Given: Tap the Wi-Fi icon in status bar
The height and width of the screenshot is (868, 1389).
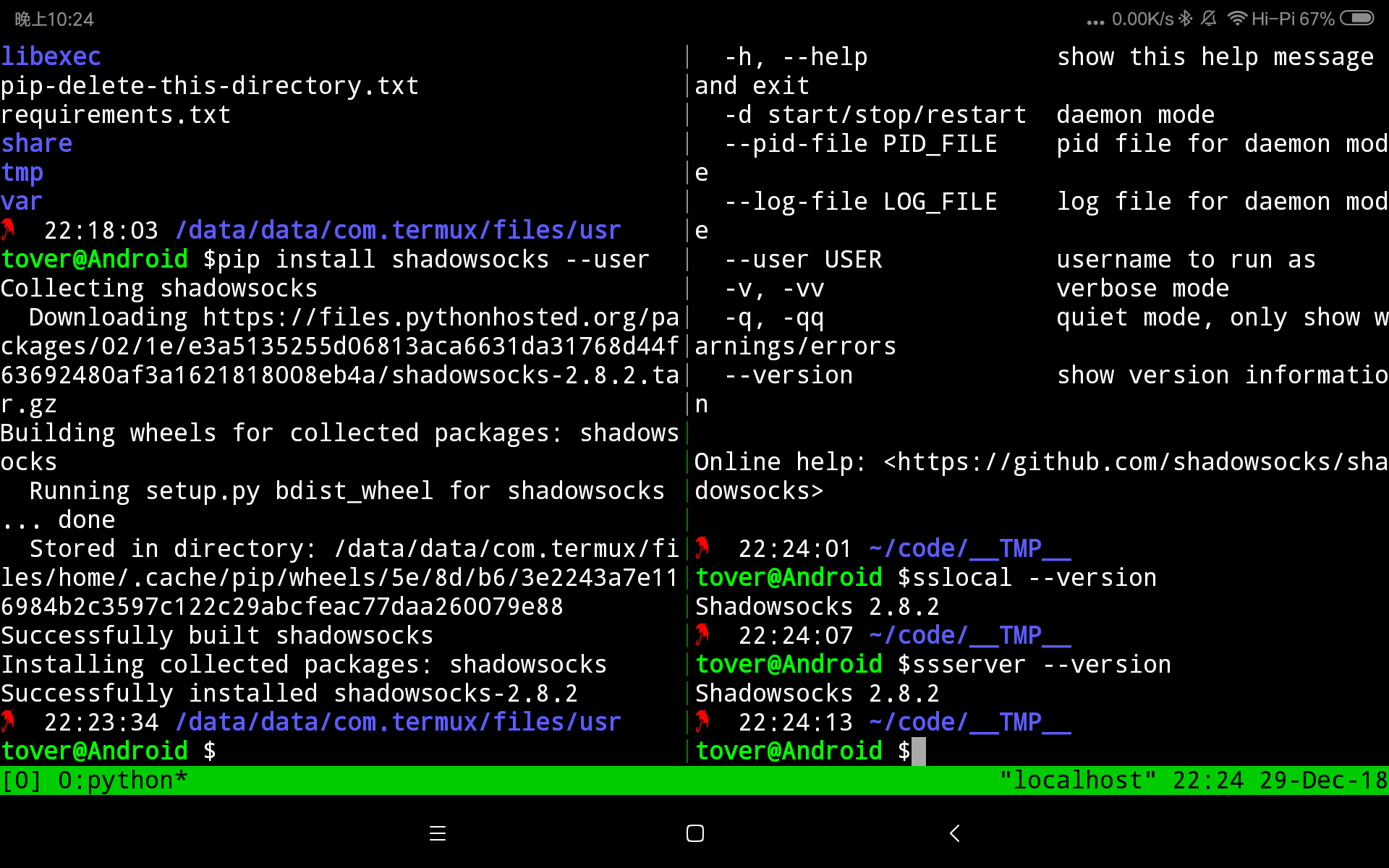Looking at the screenshot, I should pos(1237,18).
